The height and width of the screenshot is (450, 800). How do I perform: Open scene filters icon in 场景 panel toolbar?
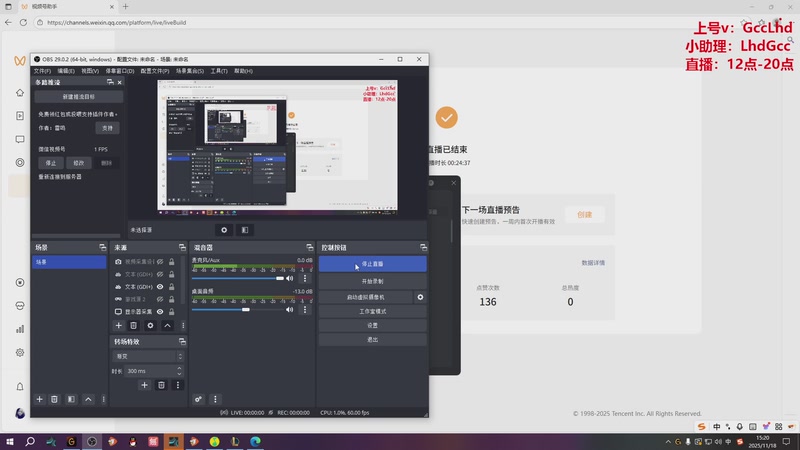tap(71, 399)
